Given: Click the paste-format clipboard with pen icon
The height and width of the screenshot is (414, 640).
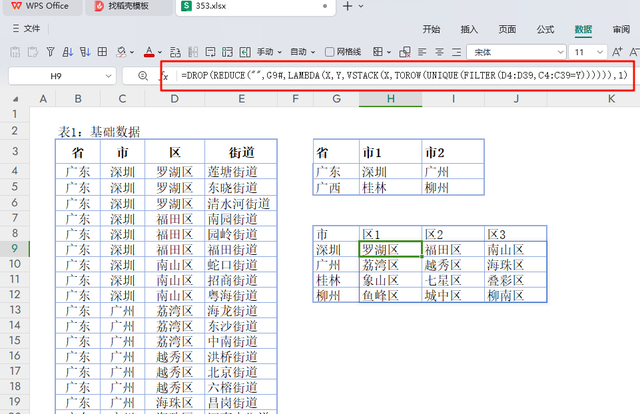Looking at the screenshot, I should (x=33, y=52).
